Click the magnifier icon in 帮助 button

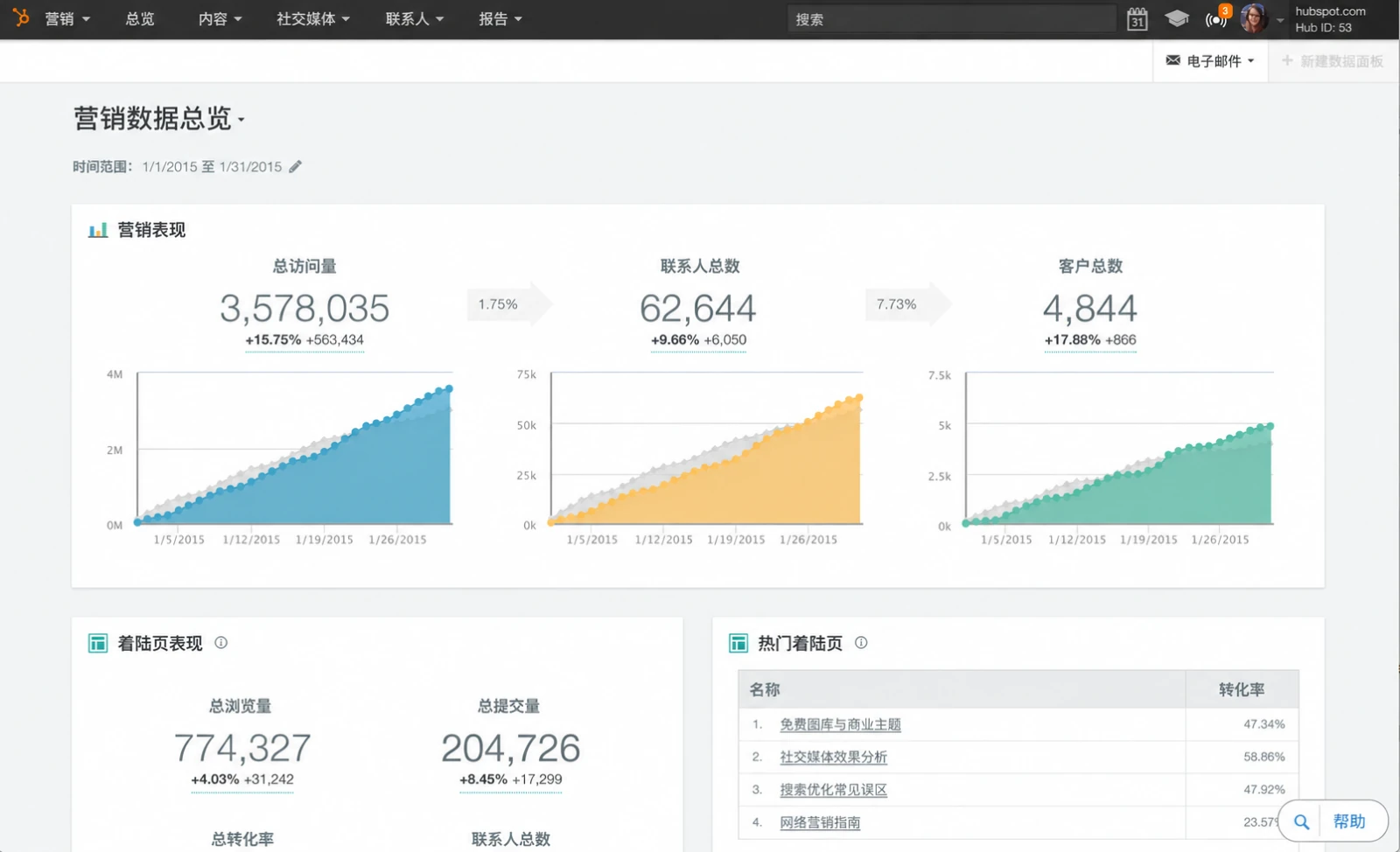(x=1302, y=822)
